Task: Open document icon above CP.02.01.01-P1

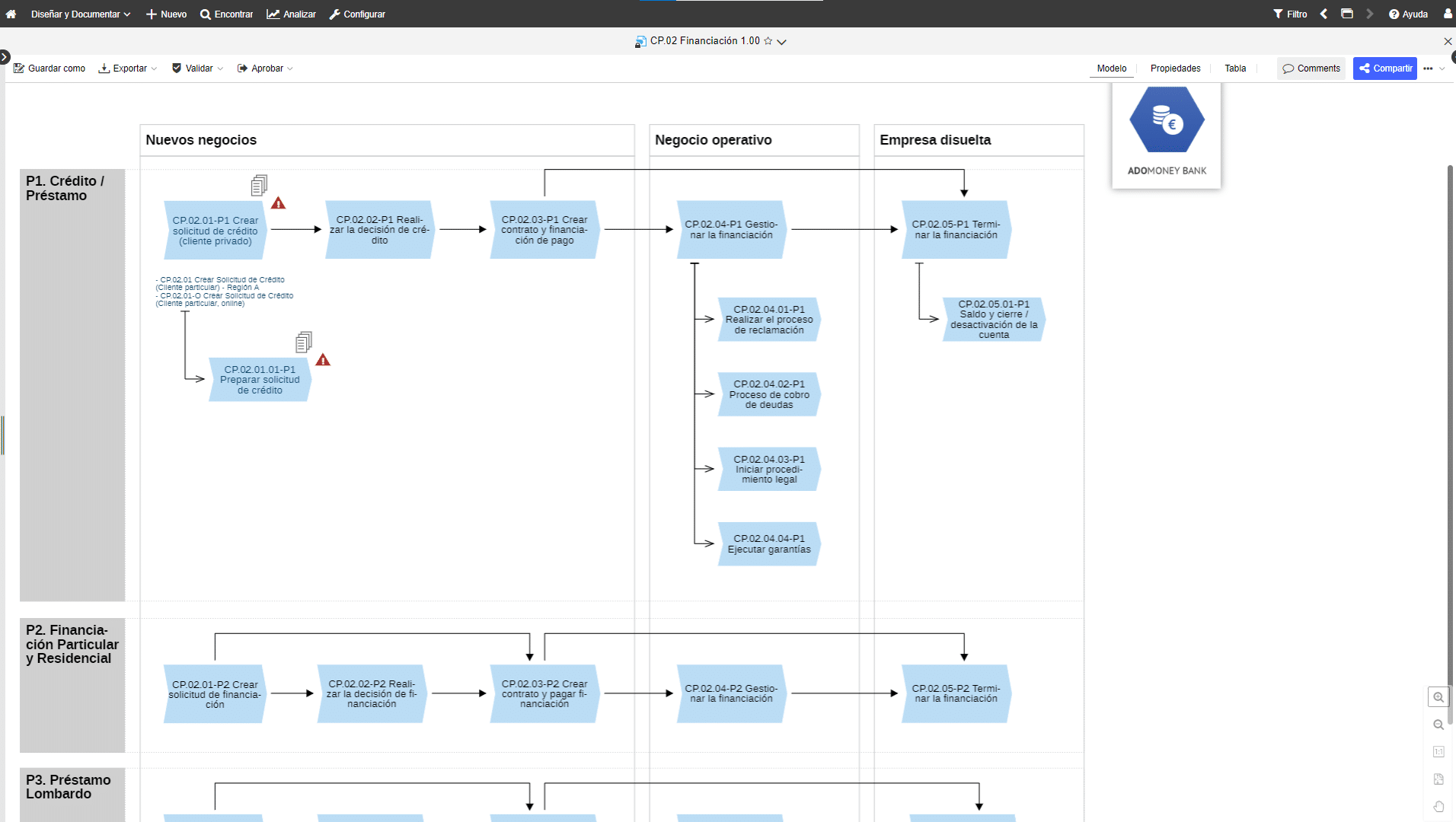Action: (x=304, y=342)
